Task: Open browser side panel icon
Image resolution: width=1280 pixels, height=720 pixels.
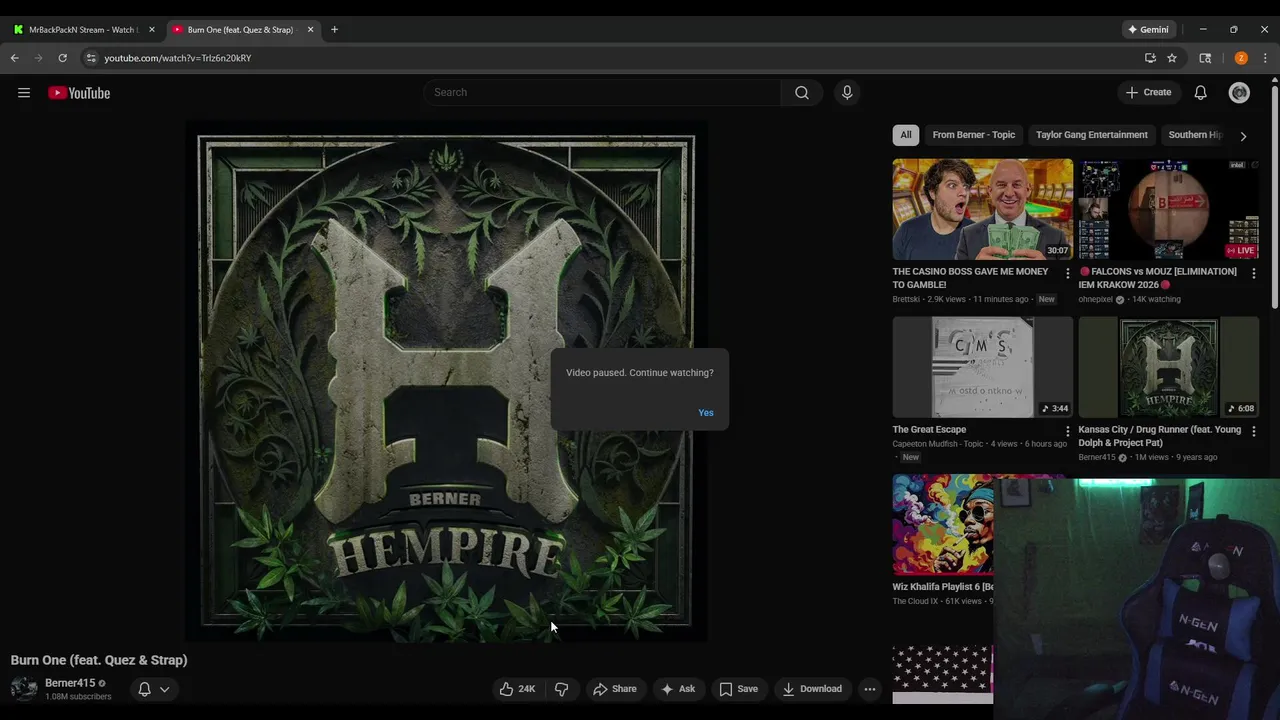Action: (1205, 58)
